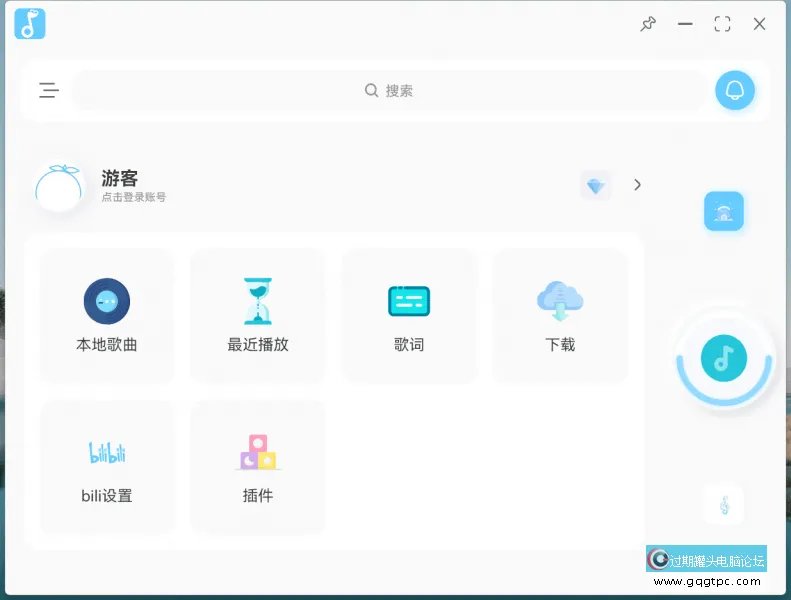Click the 点击登录账号 login link
Viewport: 791px width, 600px height.
134,197
